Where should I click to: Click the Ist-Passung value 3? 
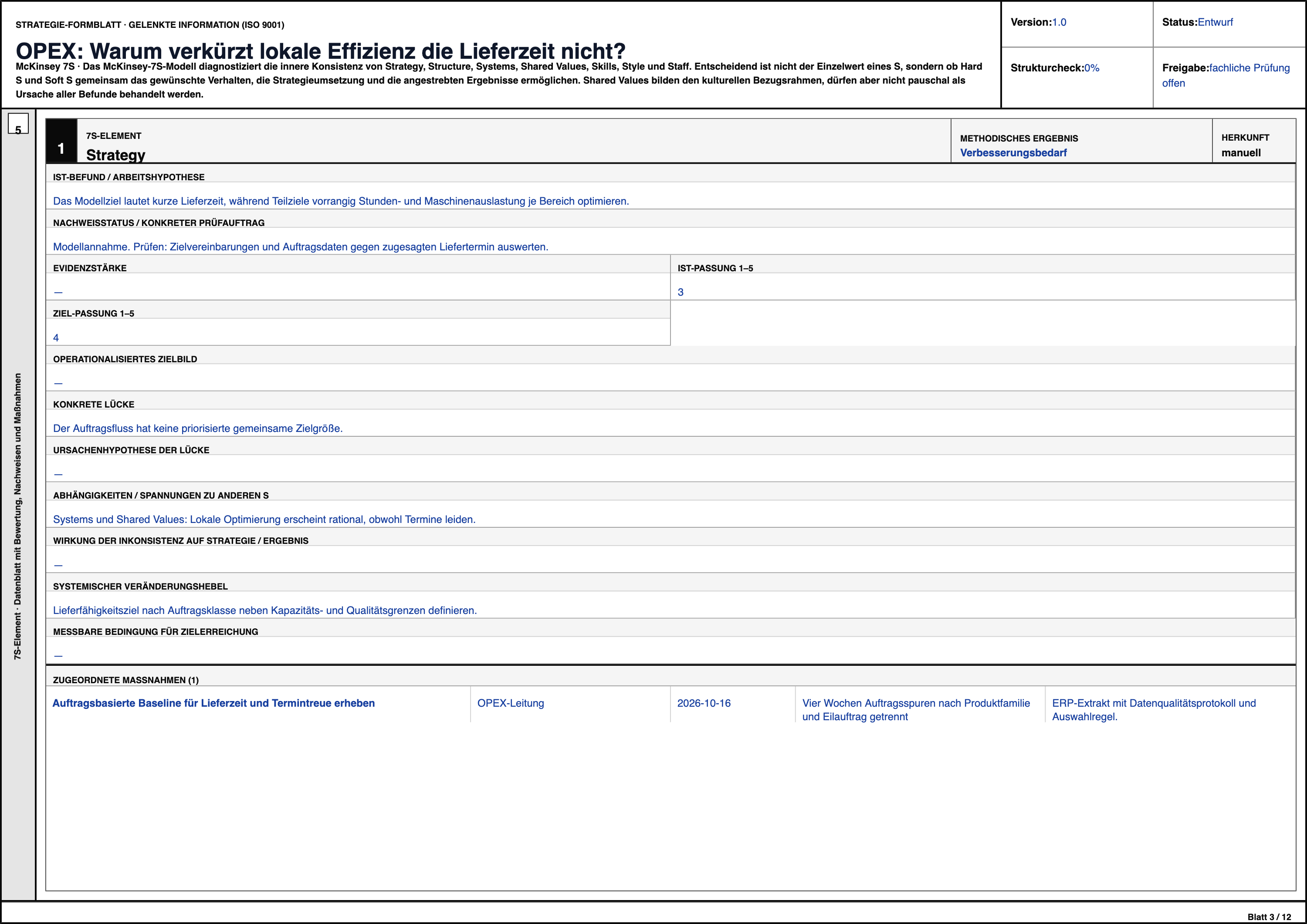[680, 292]
